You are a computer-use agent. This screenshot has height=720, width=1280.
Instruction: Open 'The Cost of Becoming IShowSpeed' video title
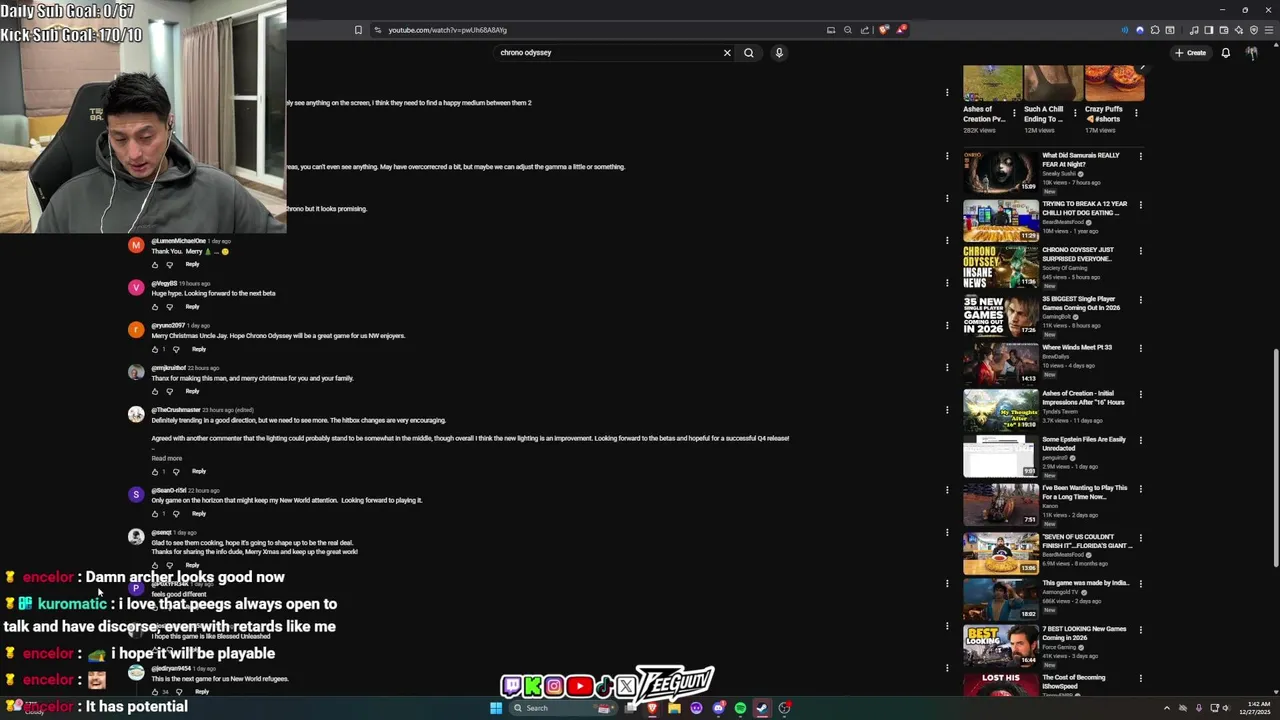click(x=1073, y=682)
